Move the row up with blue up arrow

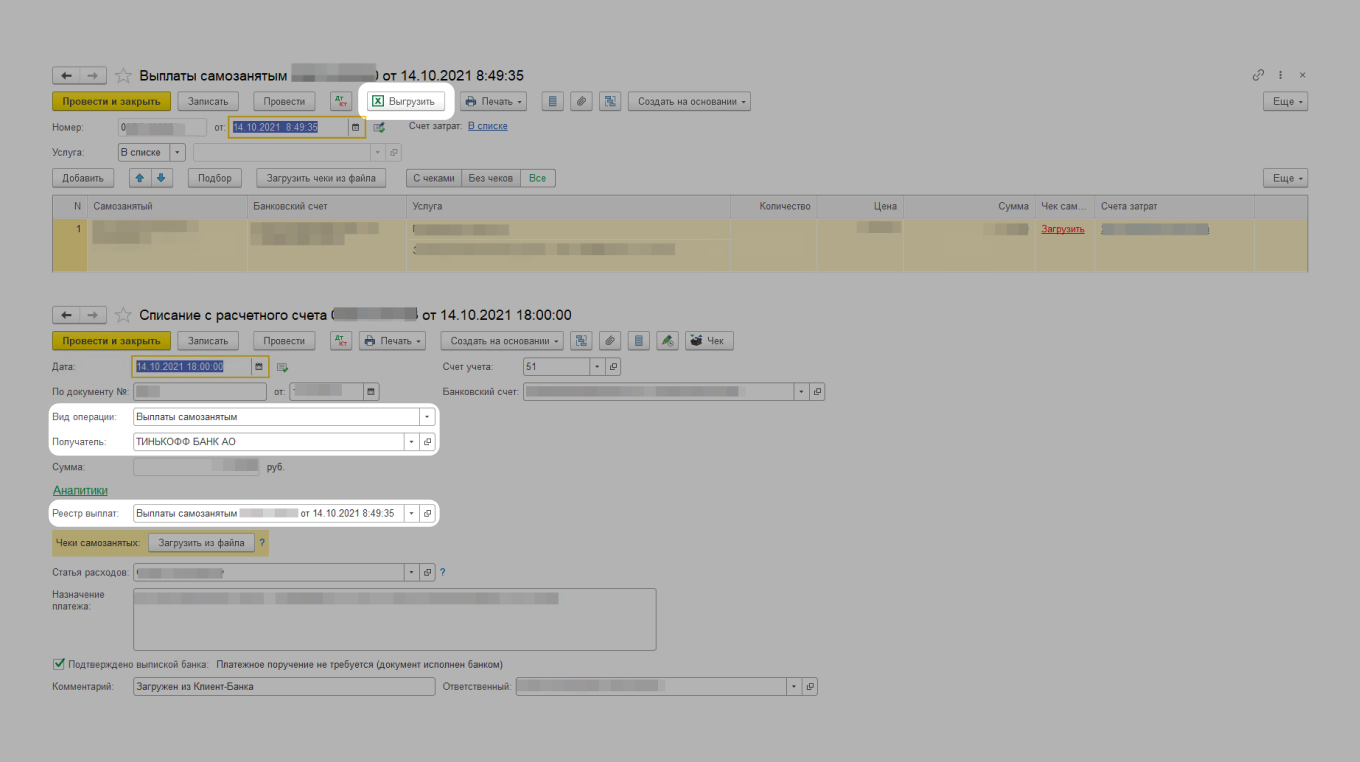[140, 178]
